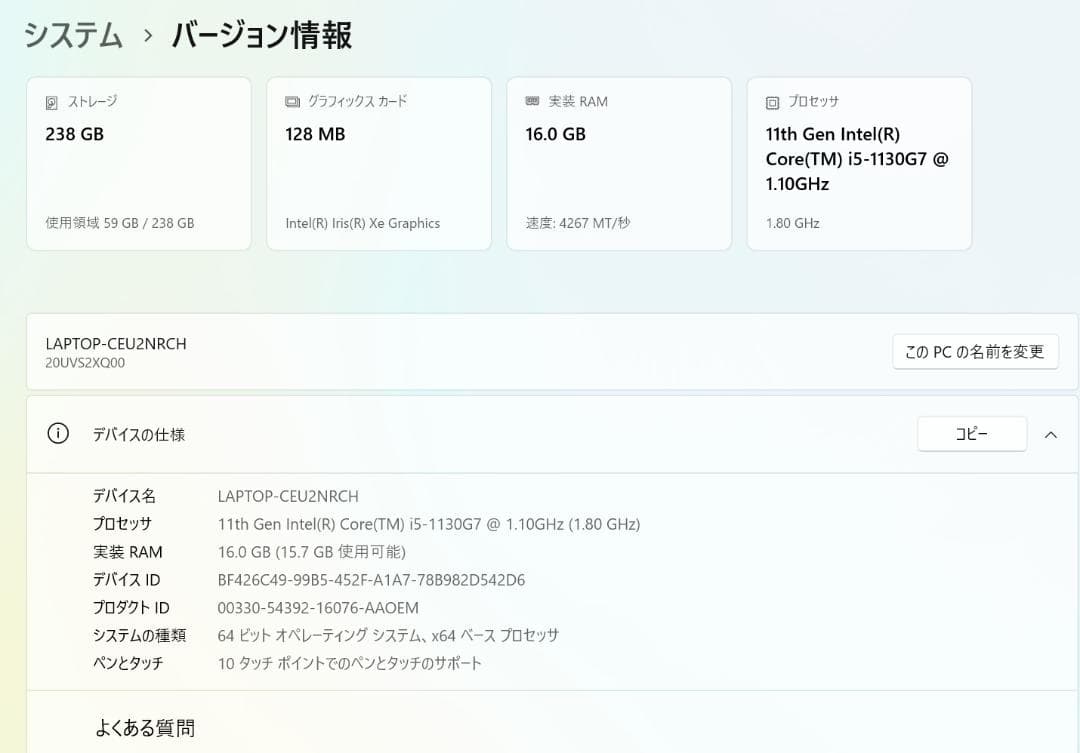The image size is (1080, 753).
Task: Collapse the デバイスの仕様 section
Action: (1051, 434)
